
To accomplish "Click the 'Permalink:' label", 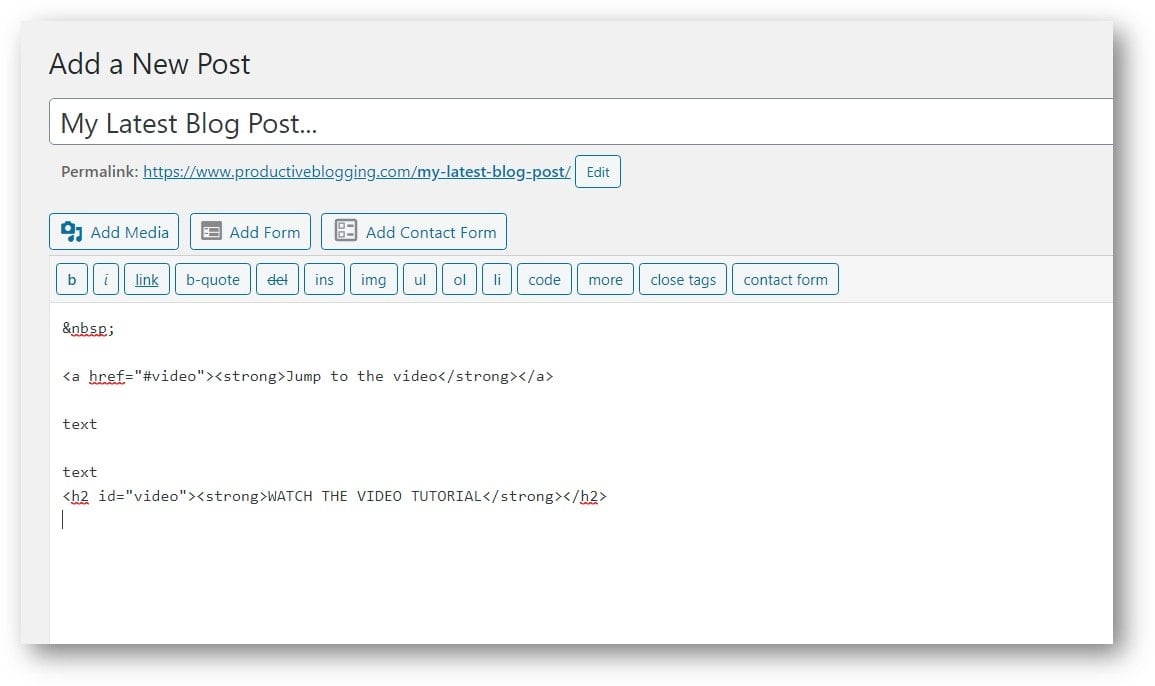I will click(x=99, y=172).
